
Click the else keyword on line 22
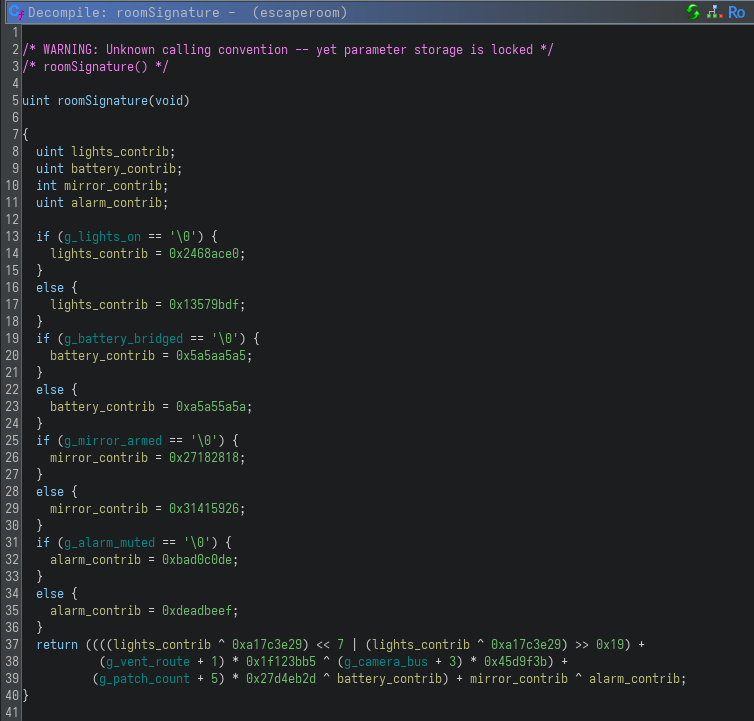[50, 390]
